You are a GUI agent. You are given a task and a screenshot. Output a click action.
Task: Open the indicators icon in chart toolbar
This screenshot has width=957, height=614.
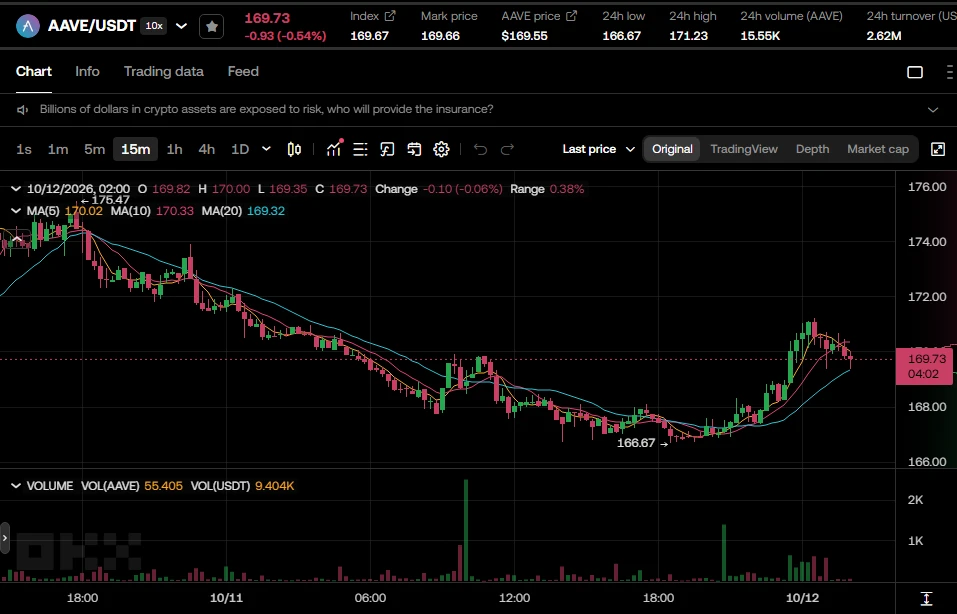coord(334,149)
